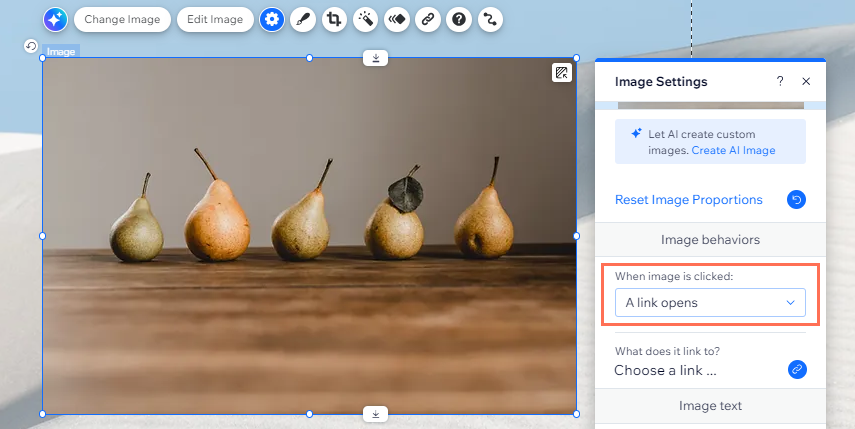The height and width of the screenshot is (429, 855).
Task: Open the Design paintbrush icon
Action: 303,19
